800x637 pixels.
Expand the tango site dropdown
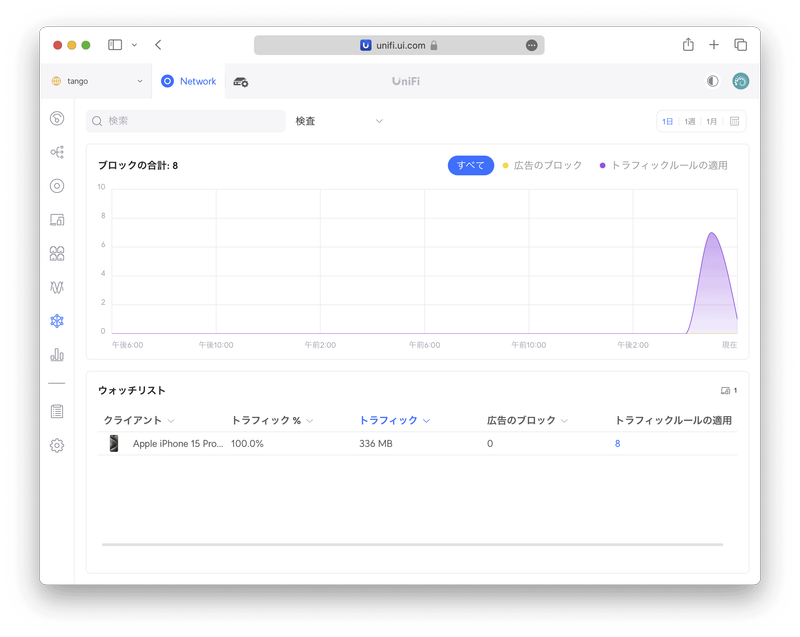tap(97, 81)
